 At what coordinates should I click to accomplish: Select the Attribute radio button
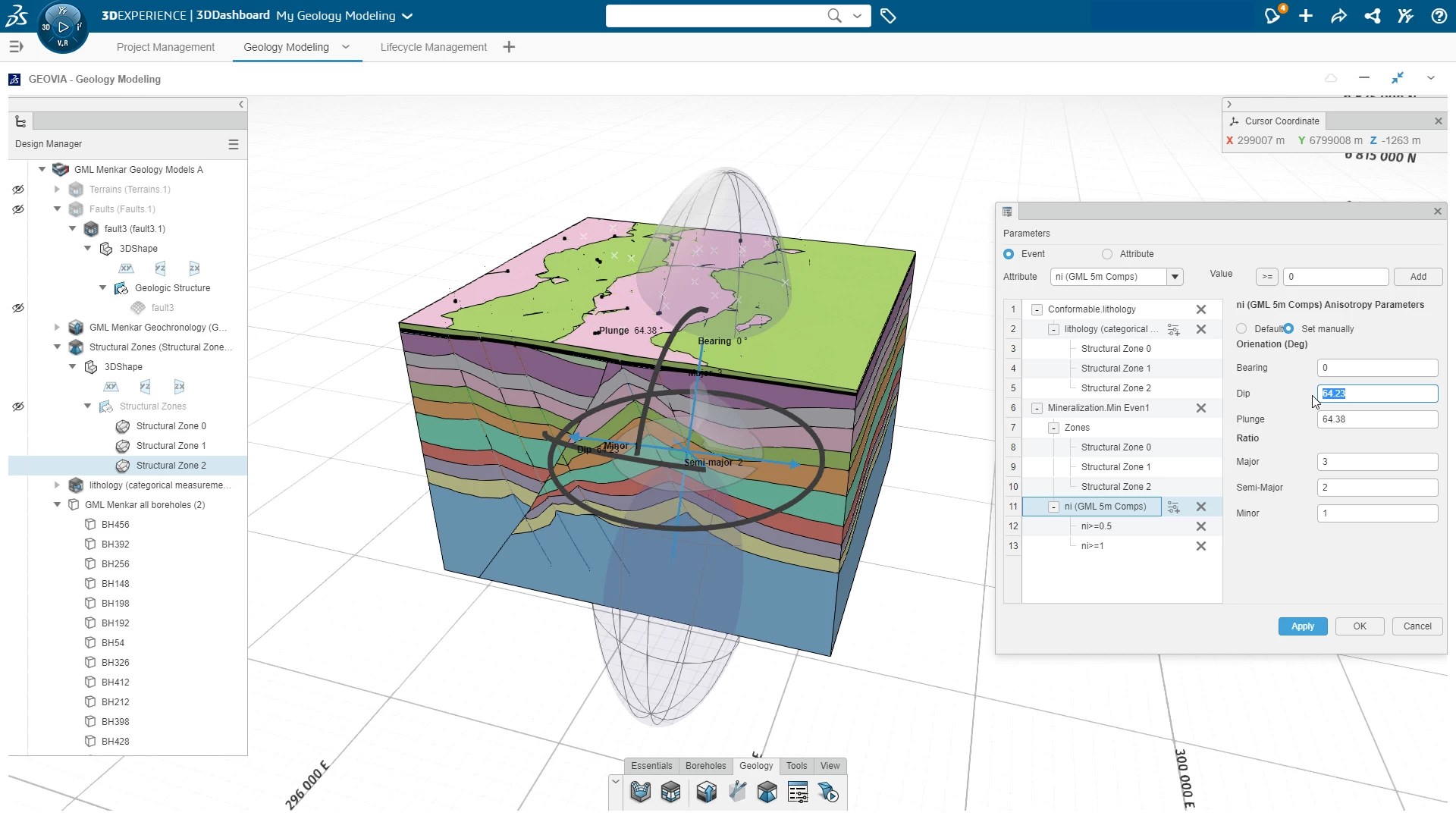[1107, 254]
